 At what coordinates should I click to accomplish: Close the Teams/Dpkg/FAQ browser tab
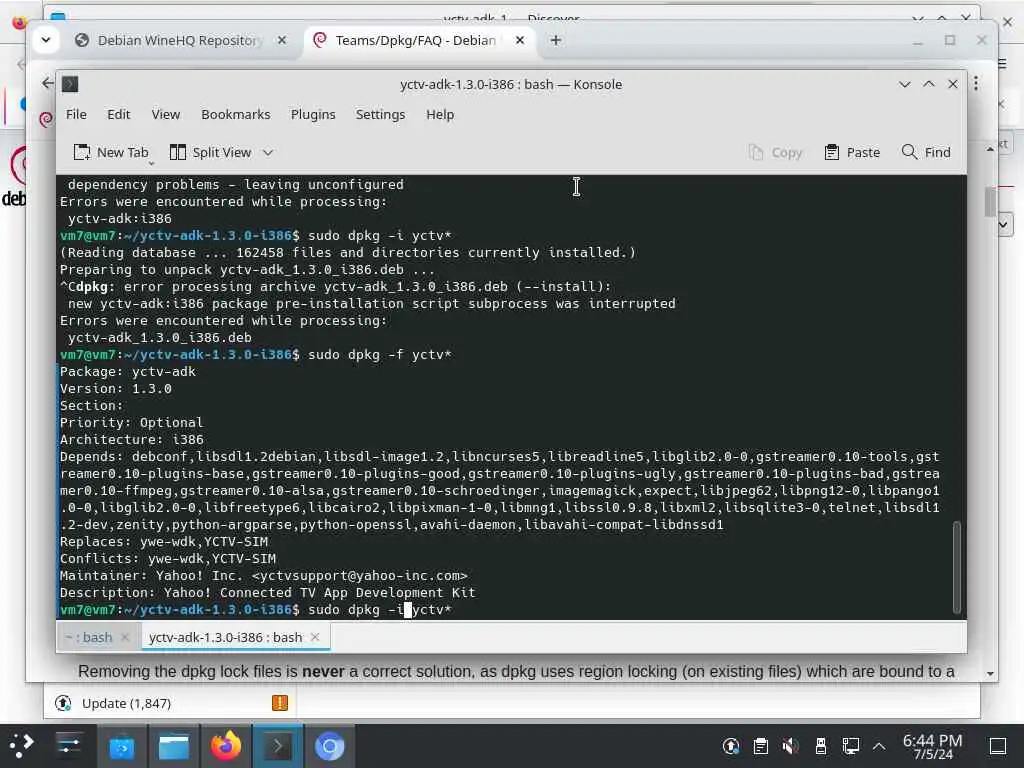[x=519, y=40]
